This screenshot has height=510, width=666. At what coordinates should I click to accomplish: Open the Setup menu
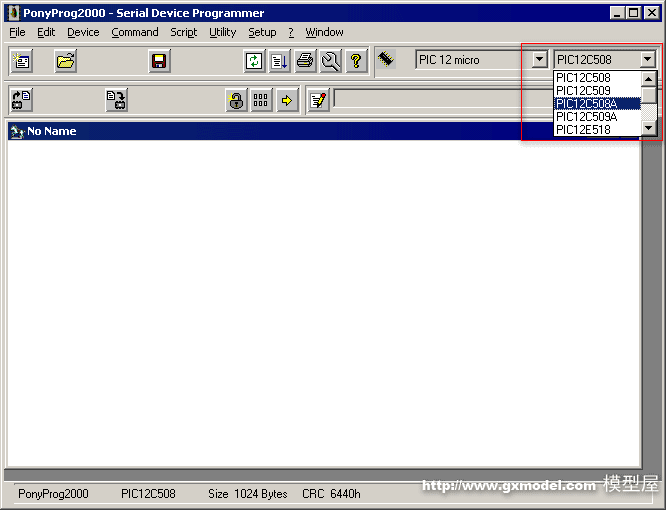tap(262, 32)
